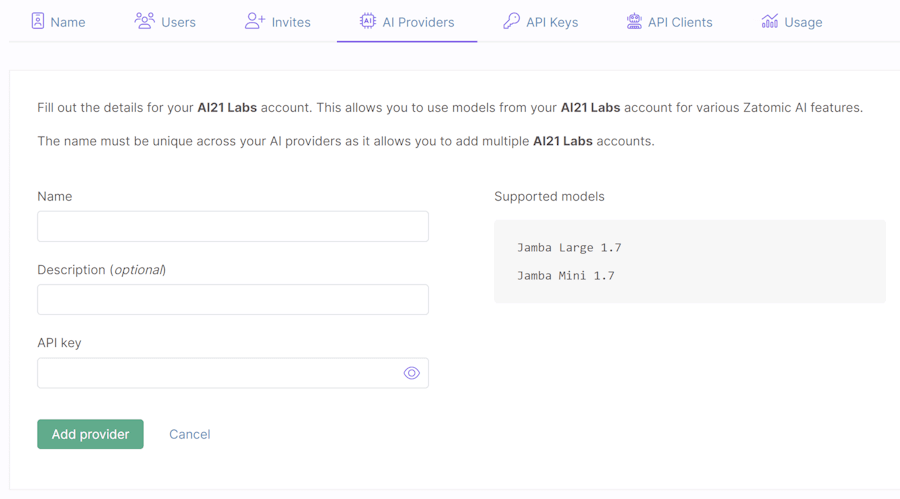Click the Invites add-person icon
The width and height of the screenshot is (900, 499).
255,21
